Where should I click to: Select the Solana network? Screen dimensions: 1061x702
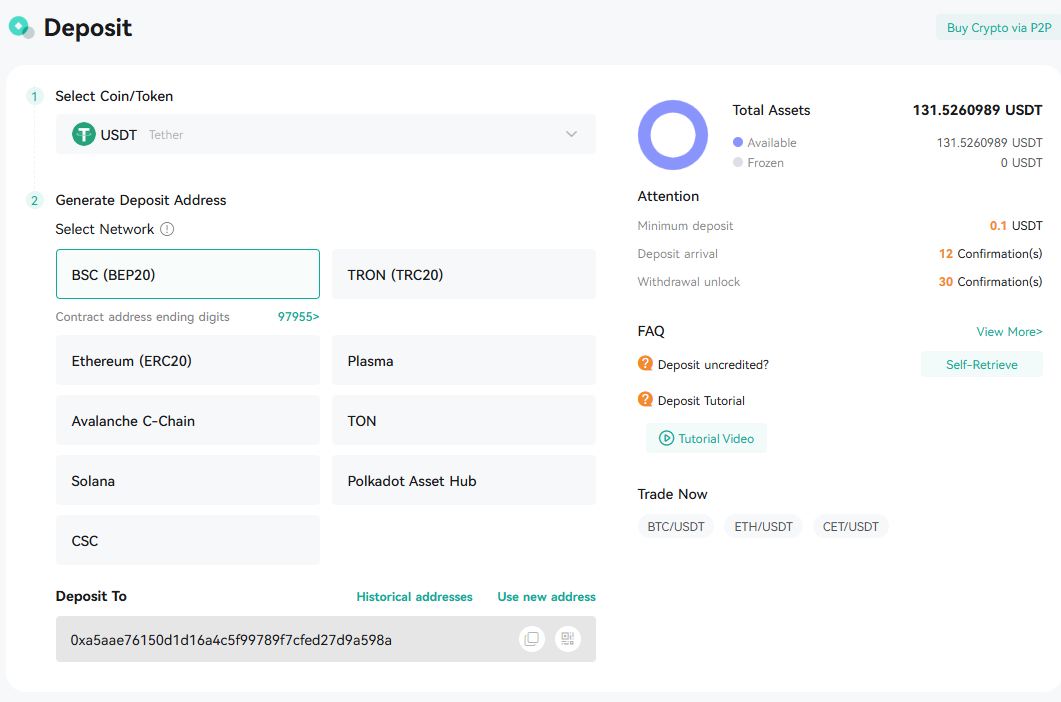pos(187,480)
